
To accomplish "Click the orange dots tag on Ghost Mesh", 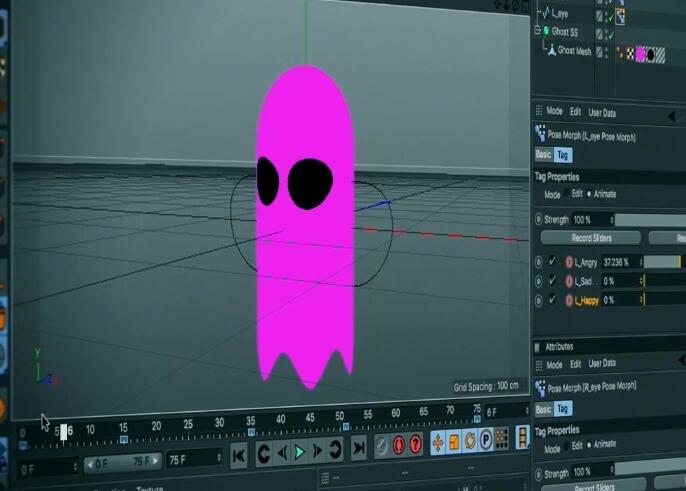I will coord(620,53).
